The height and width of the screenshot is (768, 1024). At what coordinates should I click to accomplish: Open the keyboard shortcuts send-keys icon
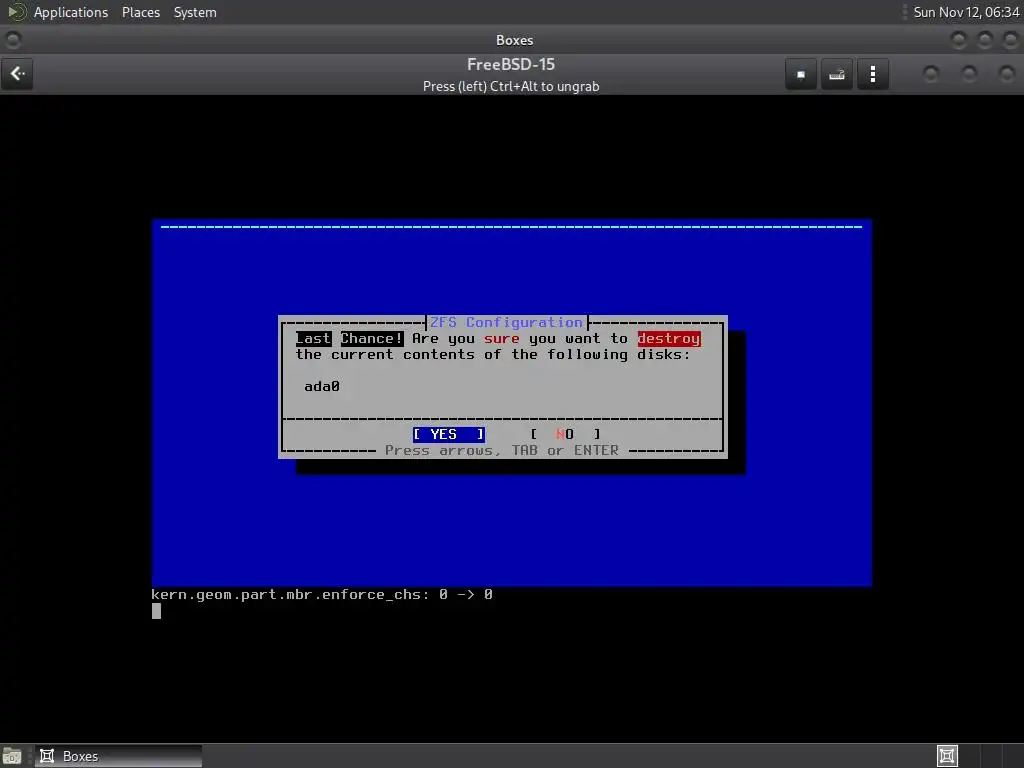837,74
